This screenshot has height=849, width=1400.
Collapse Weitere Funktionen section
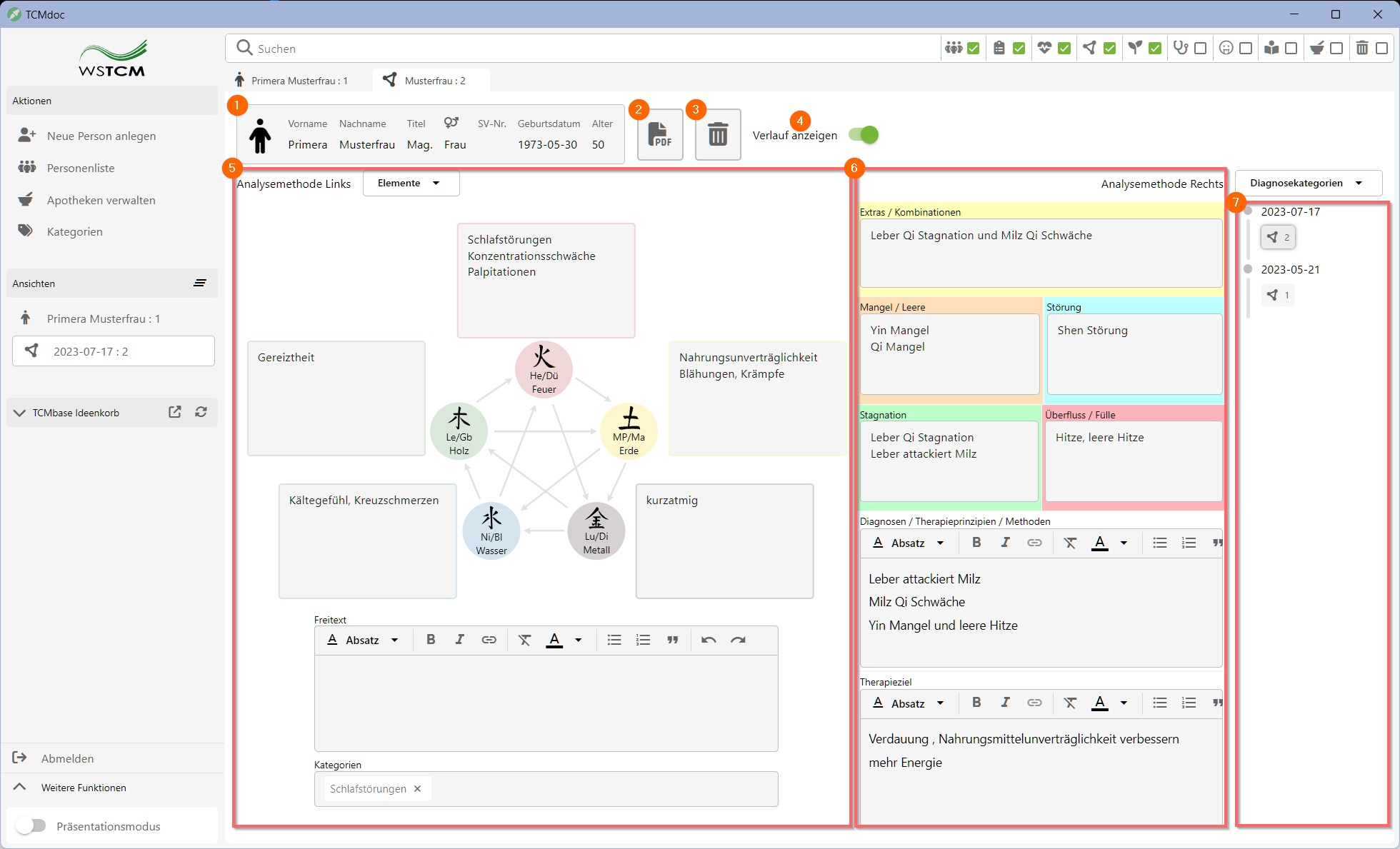click(20, 787)
